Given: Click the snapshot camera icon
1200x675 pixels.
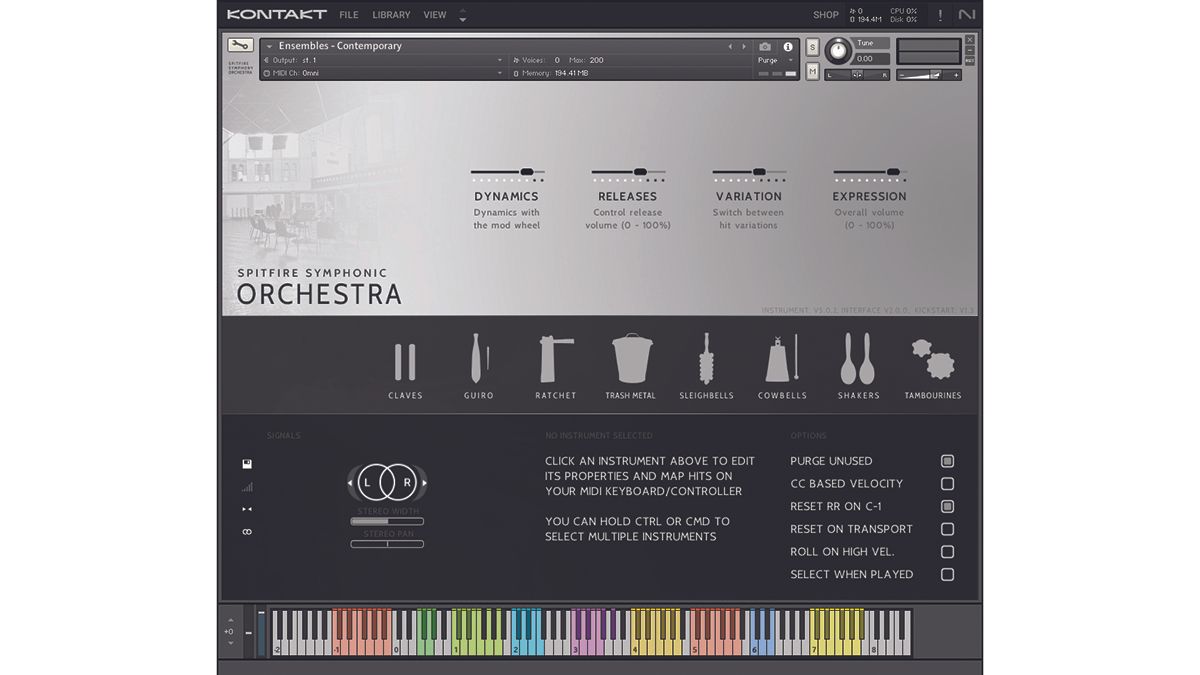Looking at the screenshot, I should point(765,45).
